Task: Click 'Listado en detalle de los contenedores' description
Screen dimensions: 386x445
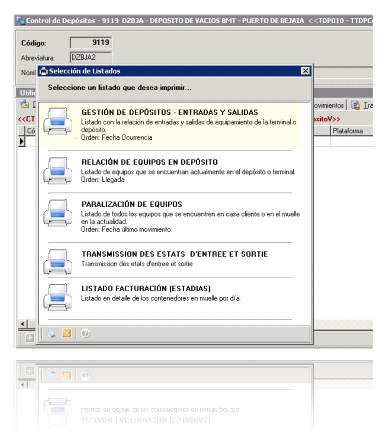Action: pyautogui.click(x=161, y=298)
